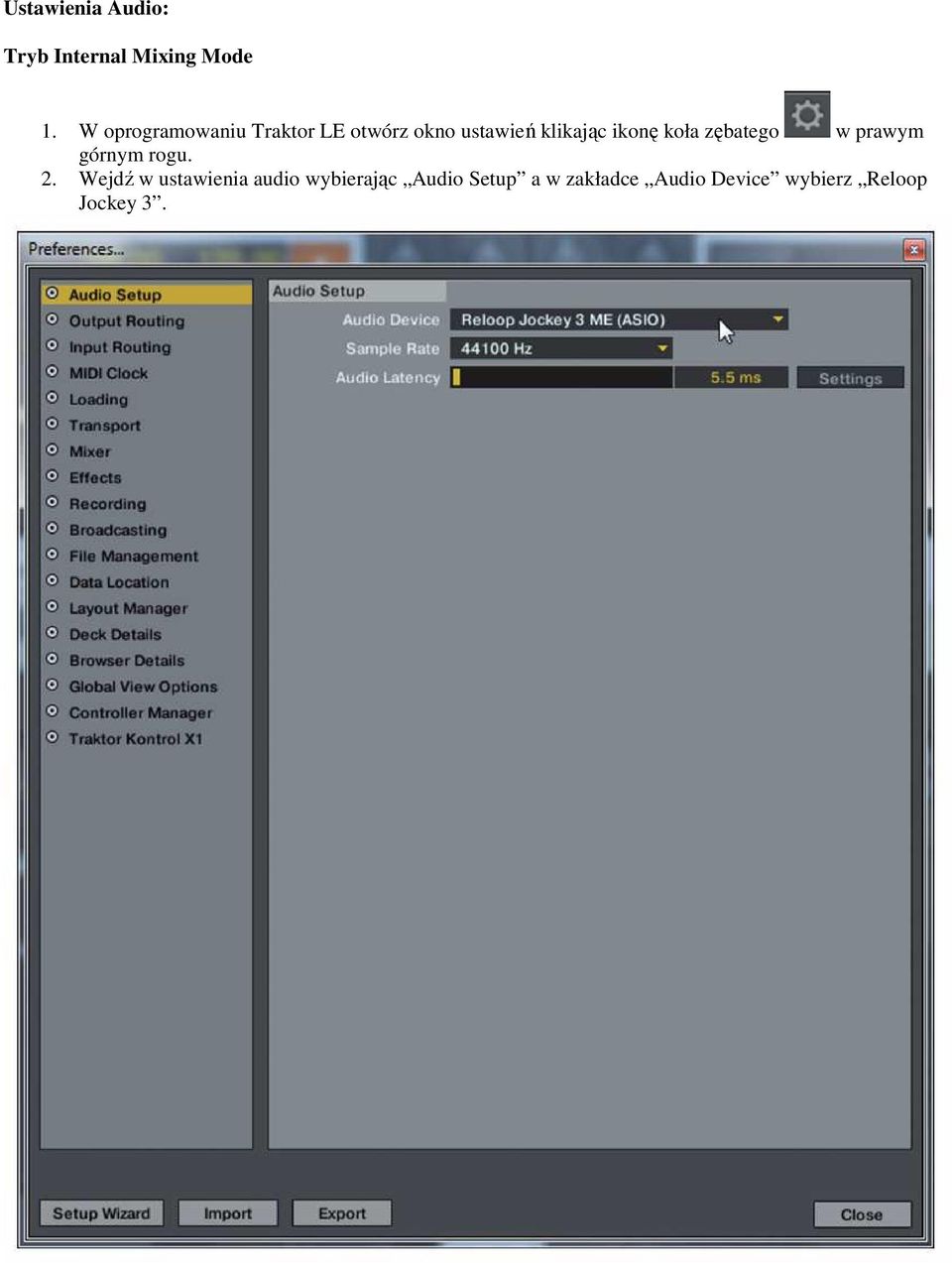The image size is (952, 1263).
Task: Click the Import button
Action: [x=228, y=1213]
